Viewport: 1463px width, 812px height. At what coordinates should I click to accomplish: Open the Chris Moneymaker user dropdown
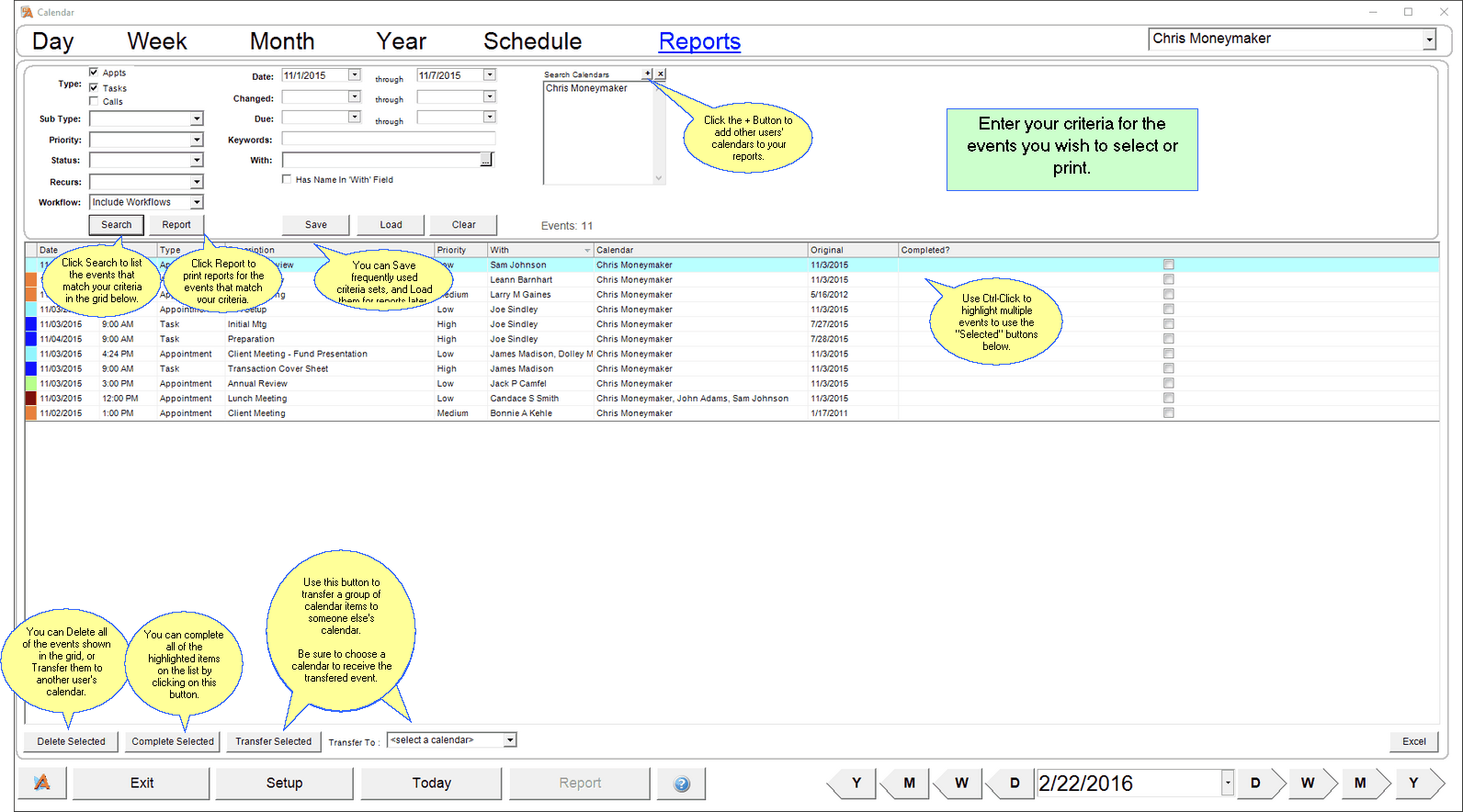(1429, 39)
